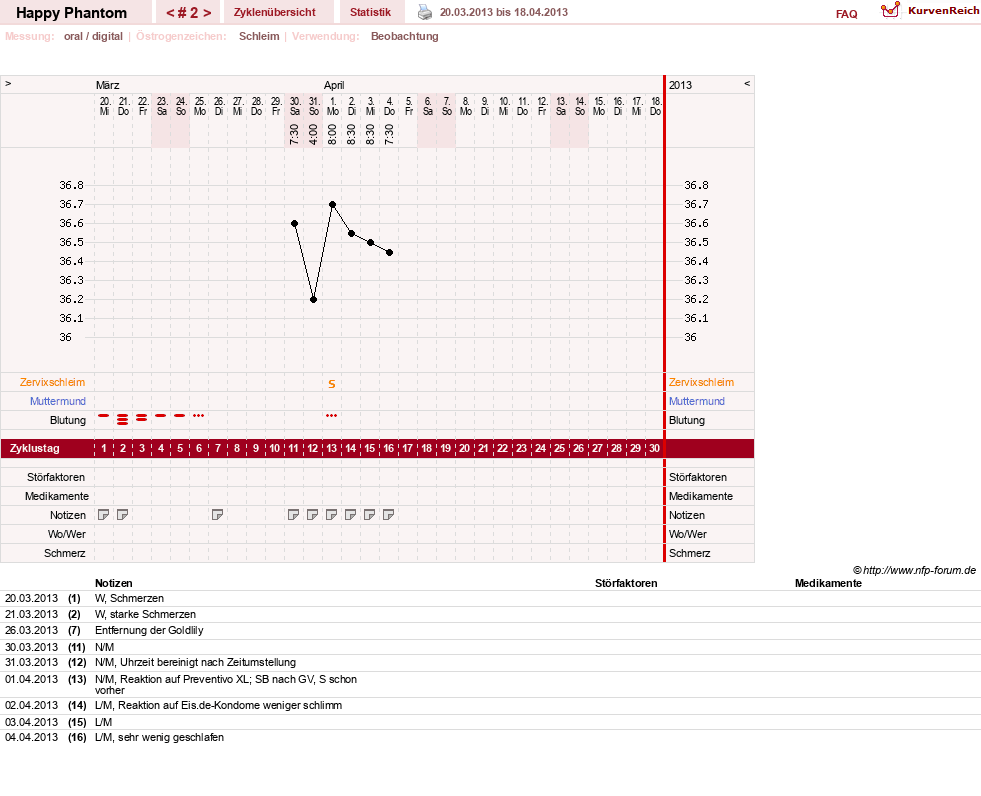The height and width of the screenshot is (796, 981).
Task: Click the right-side Zervixschleim label
Action: [701, 382]
